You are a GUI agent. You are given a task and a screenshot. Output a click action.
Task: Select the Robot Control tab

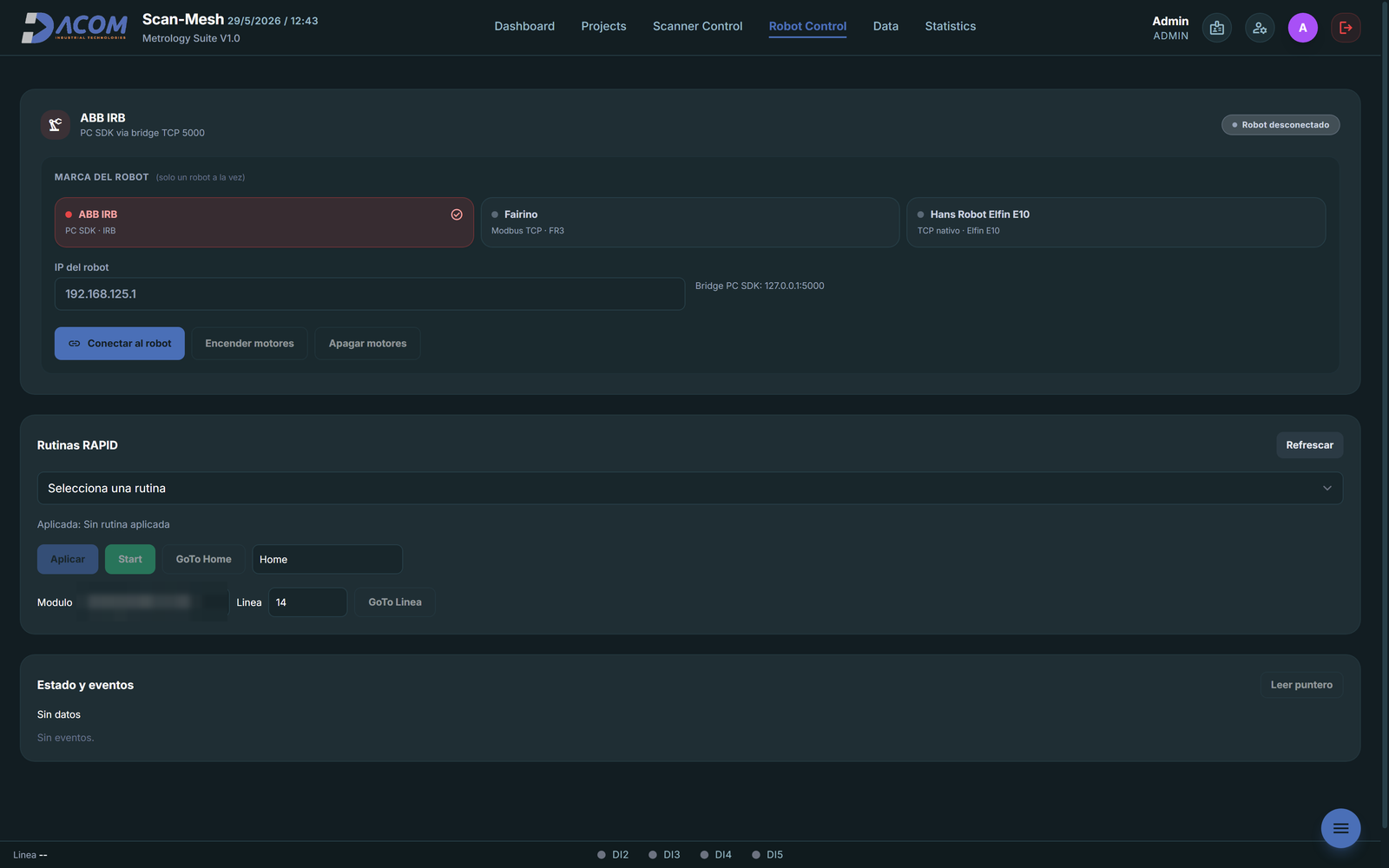click(x=807, y=26)
